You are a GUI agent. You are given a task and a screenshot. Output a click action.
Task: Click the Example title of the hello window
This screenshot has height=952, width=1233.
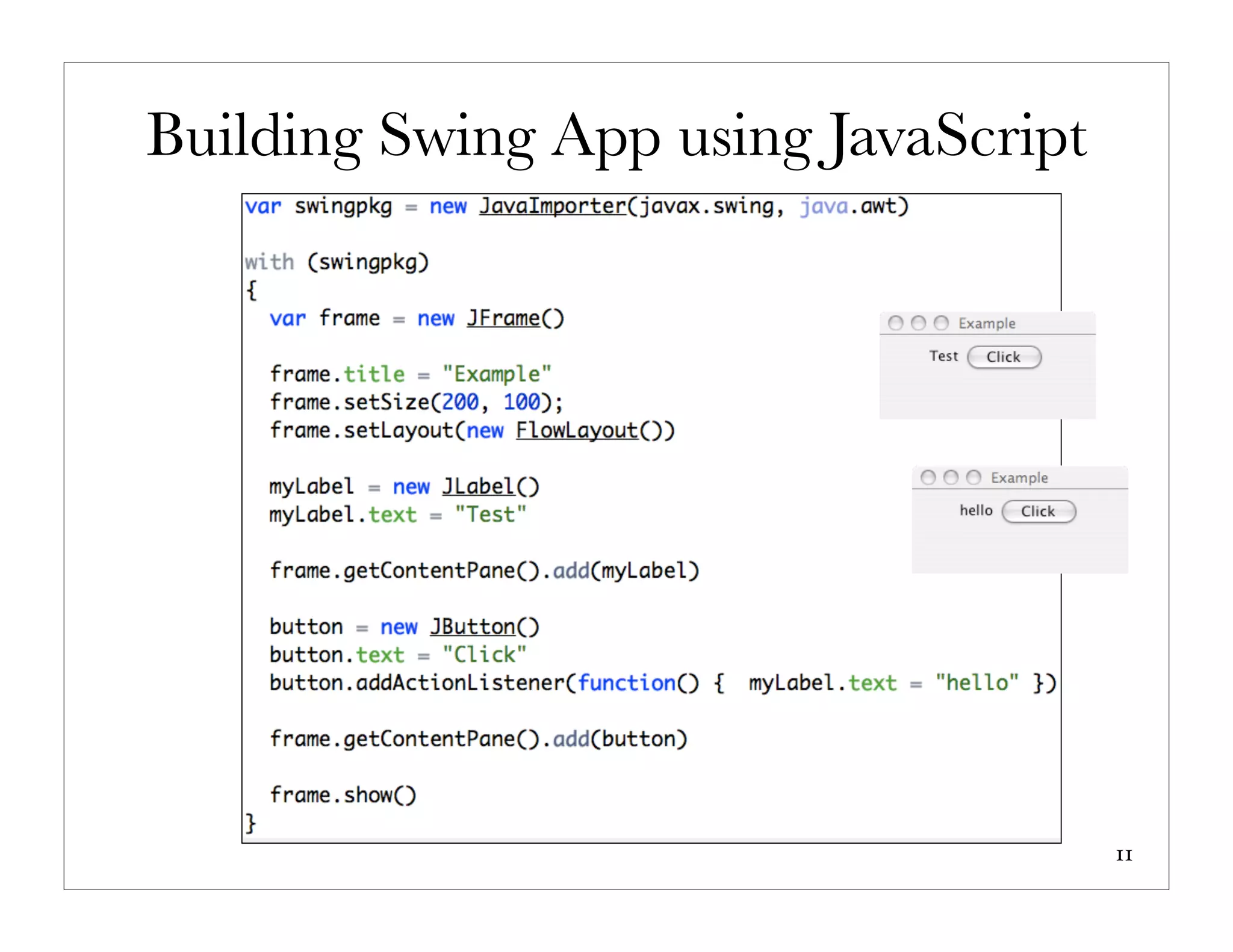pos(1019,478)
